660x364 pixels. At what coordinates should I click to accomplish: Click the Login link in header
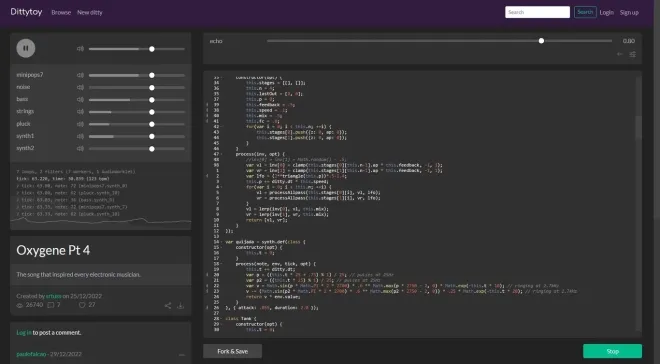607,13
